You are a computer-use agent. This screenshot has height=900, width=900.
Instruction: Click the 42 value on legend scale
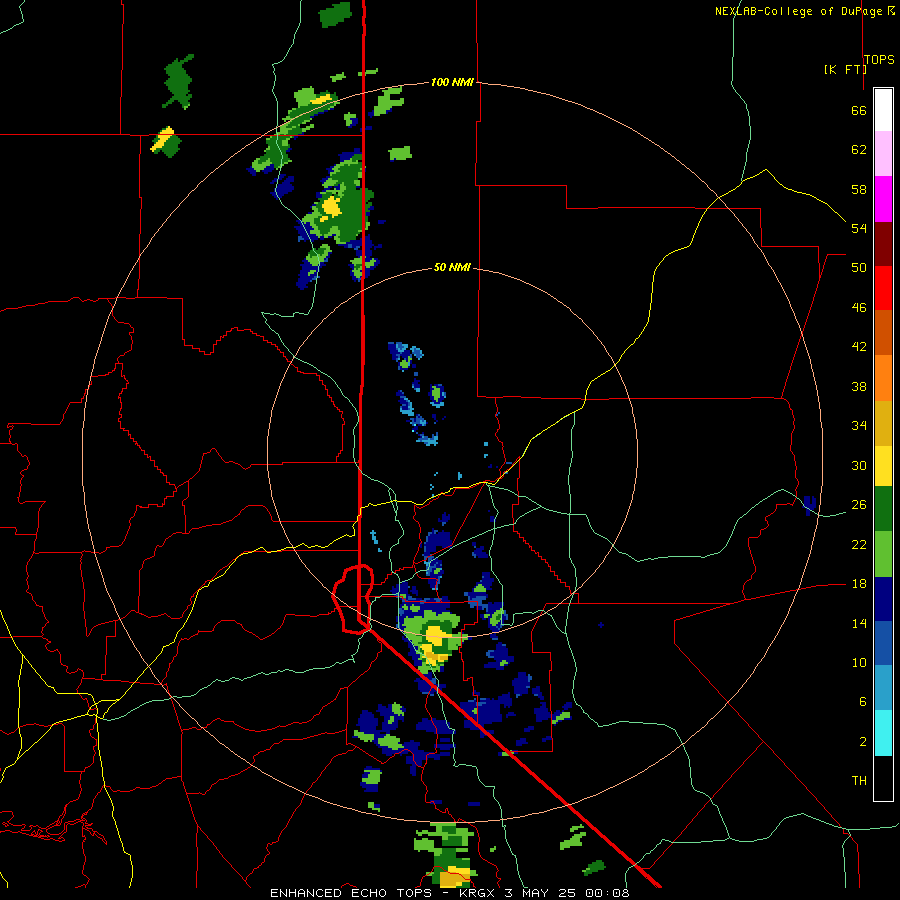(859, 346)
